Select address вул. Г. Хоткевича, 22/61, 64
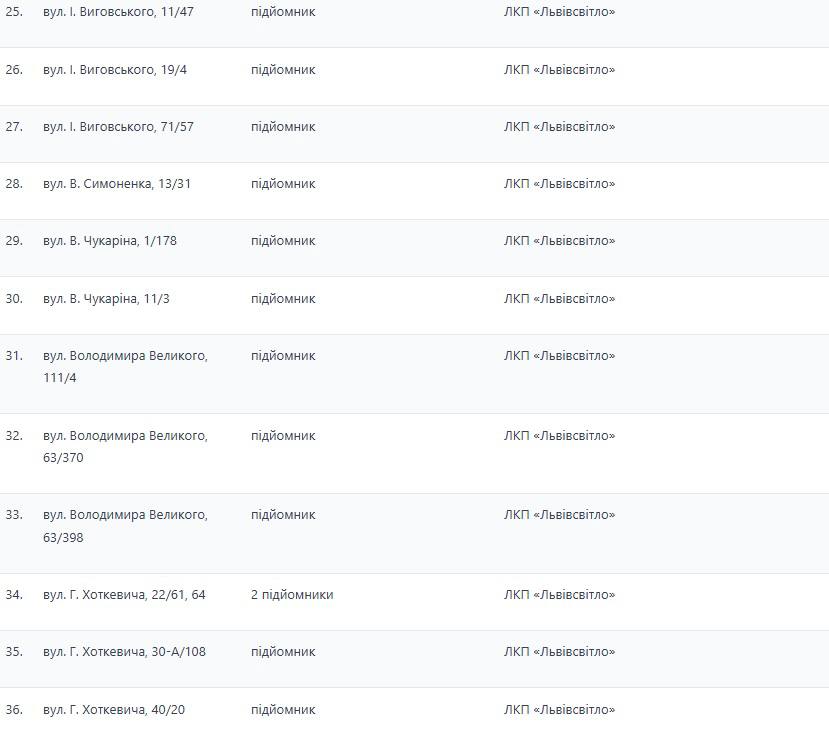The image size is (829, 741). coord(124,595)
